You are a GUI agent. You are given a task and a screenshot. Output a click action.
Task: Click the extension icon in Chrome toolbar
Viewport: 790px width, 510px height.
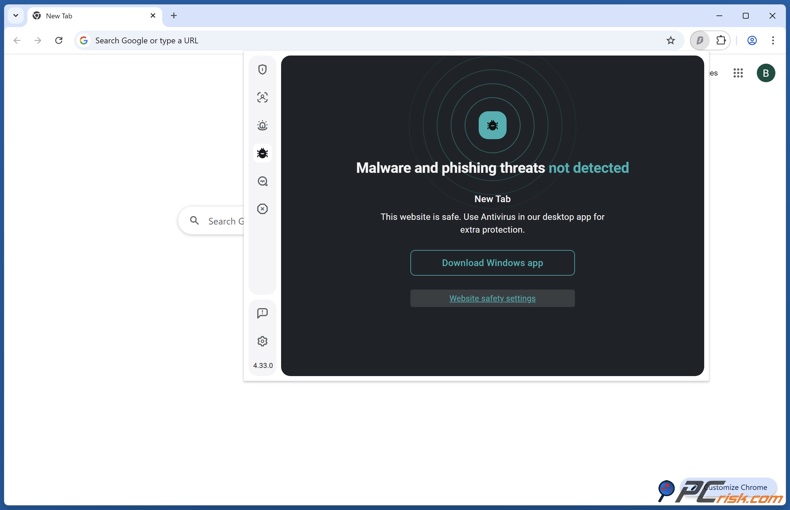700,40
